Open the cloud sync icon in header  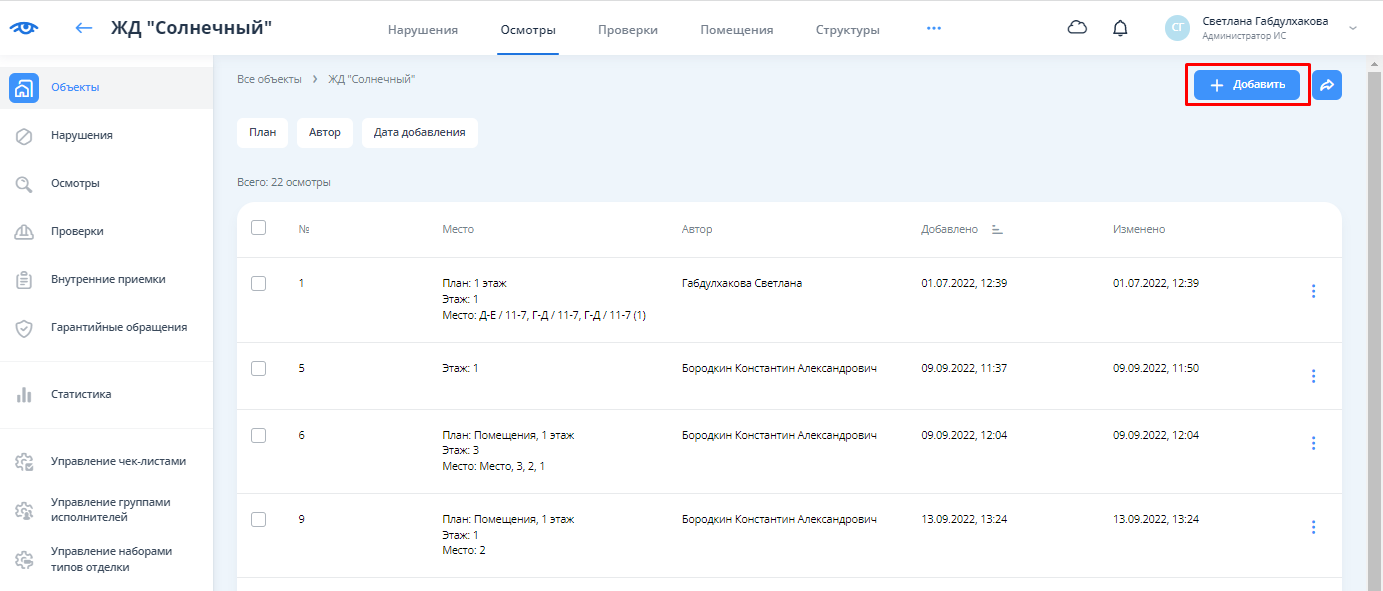[1077, 28]
